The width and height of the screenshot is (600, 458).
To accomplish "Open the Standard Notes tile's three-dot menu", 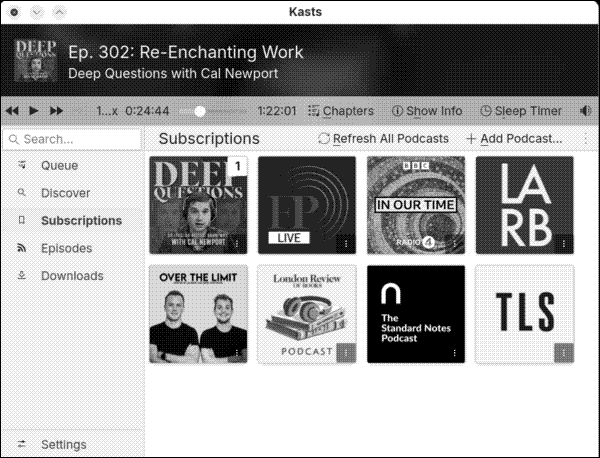I will point(455,353).
